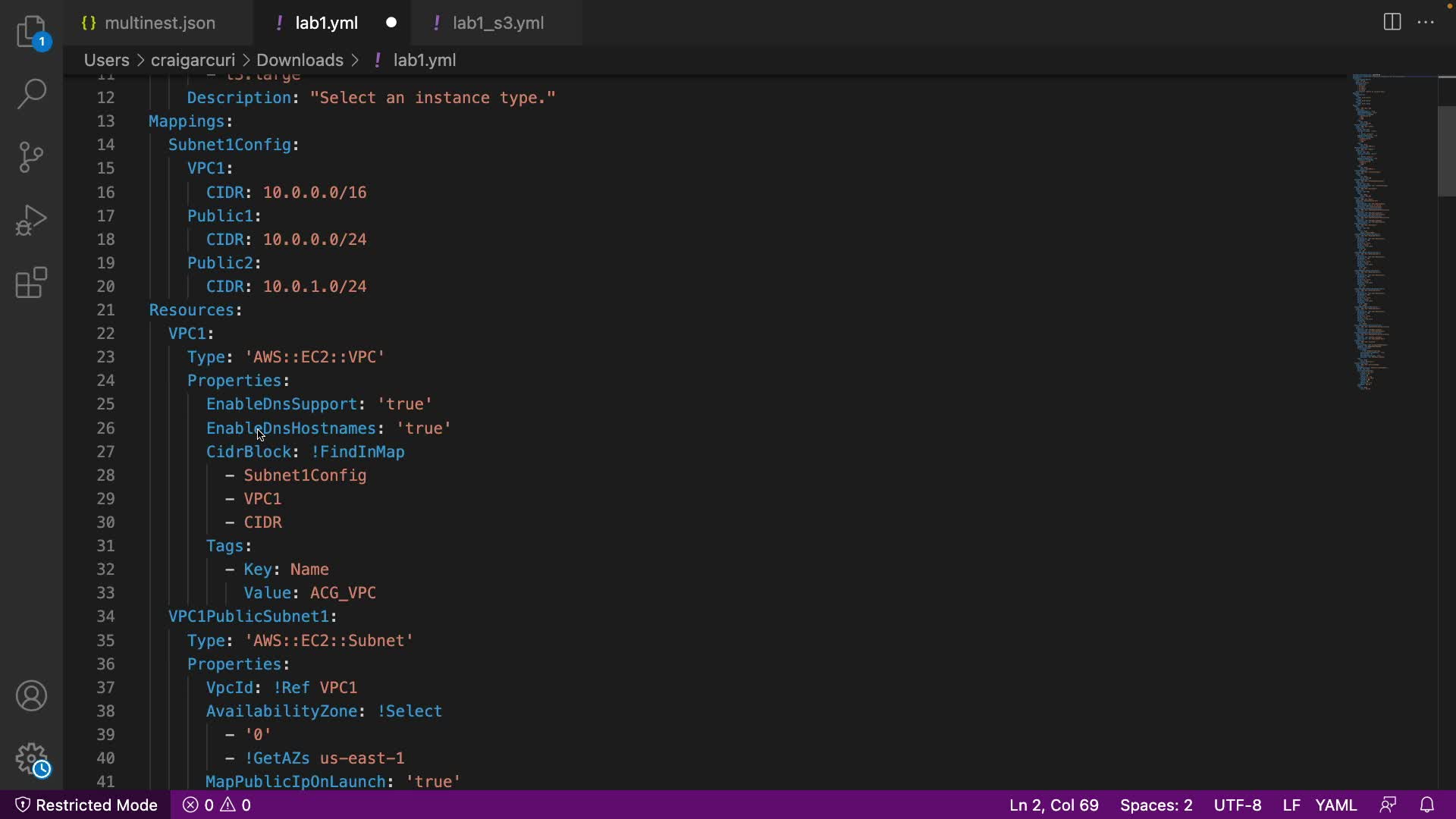Open the Accounts menu icon
Image resolution: width=1456 pixels, height=819 pixels.
[x=32, y=695]
